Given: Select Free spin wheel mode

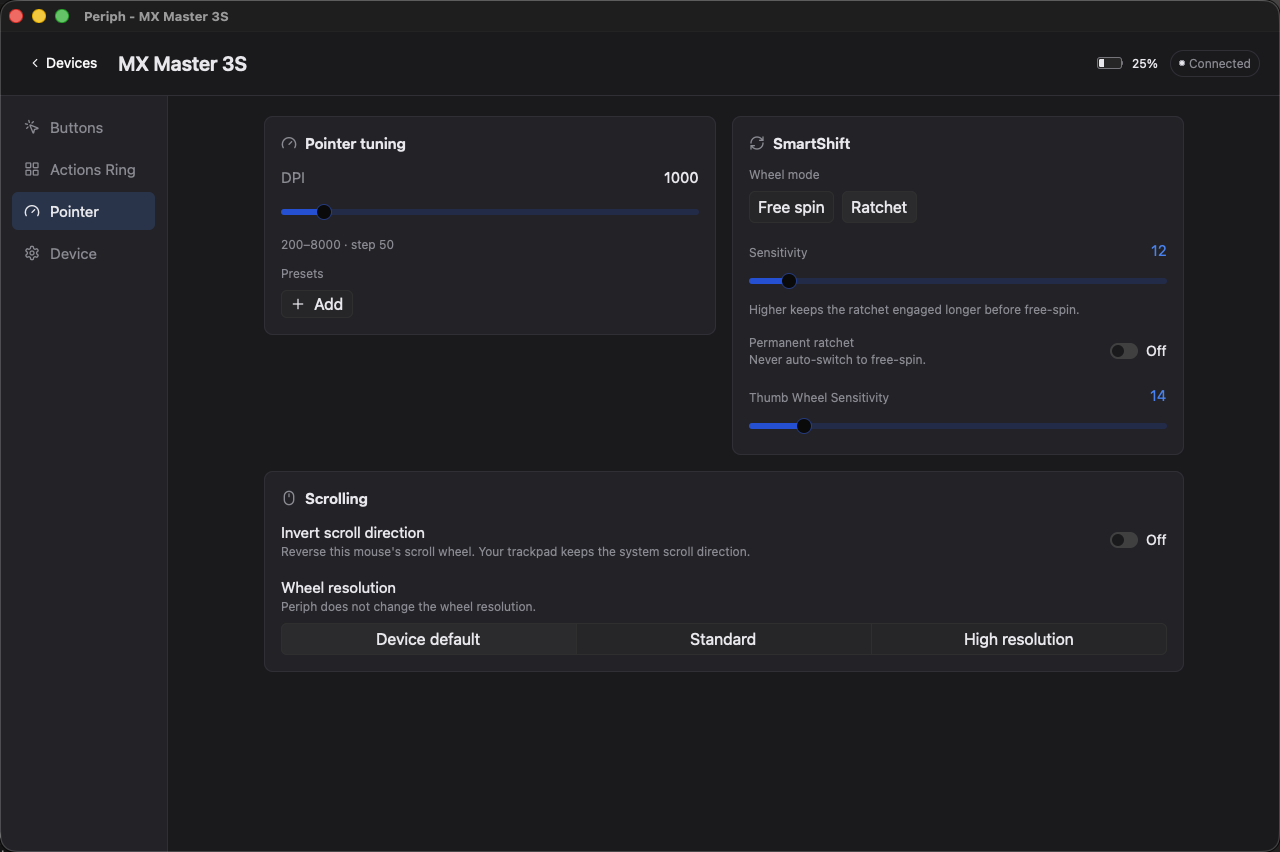Looking at the screenshot, I should tap(791, 207).
